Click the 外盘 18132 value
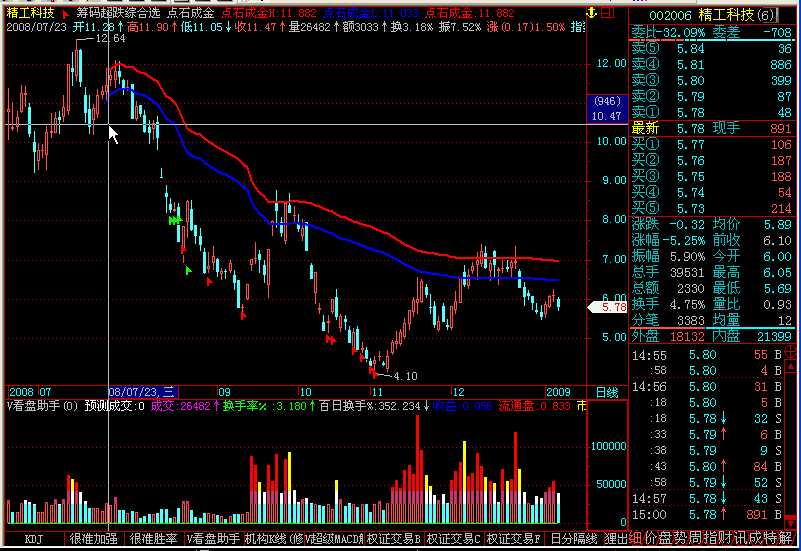The height and width of the screenshot is (551, 801). (x=687, y=337)
